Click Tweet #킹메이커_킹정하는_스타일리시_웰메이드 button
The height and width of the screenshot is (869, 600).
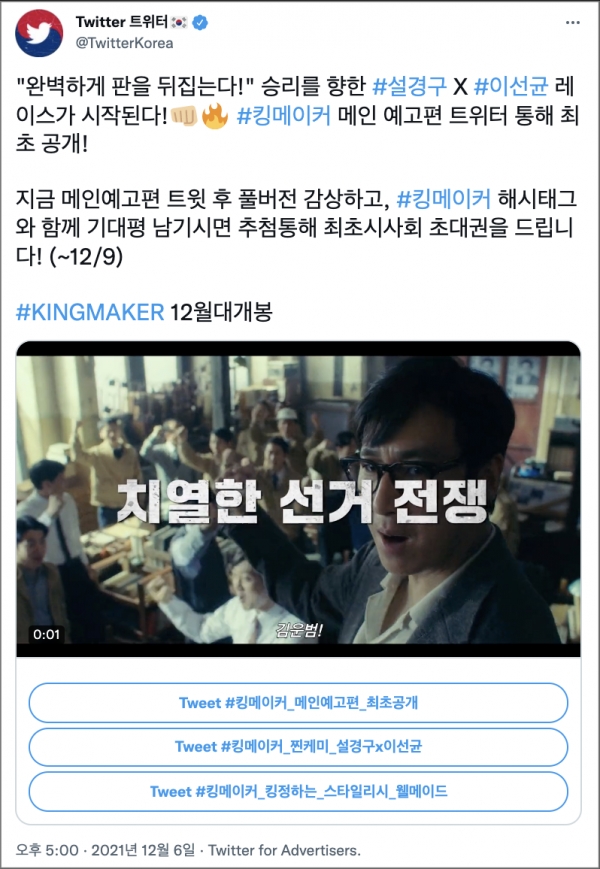(298, 791)
